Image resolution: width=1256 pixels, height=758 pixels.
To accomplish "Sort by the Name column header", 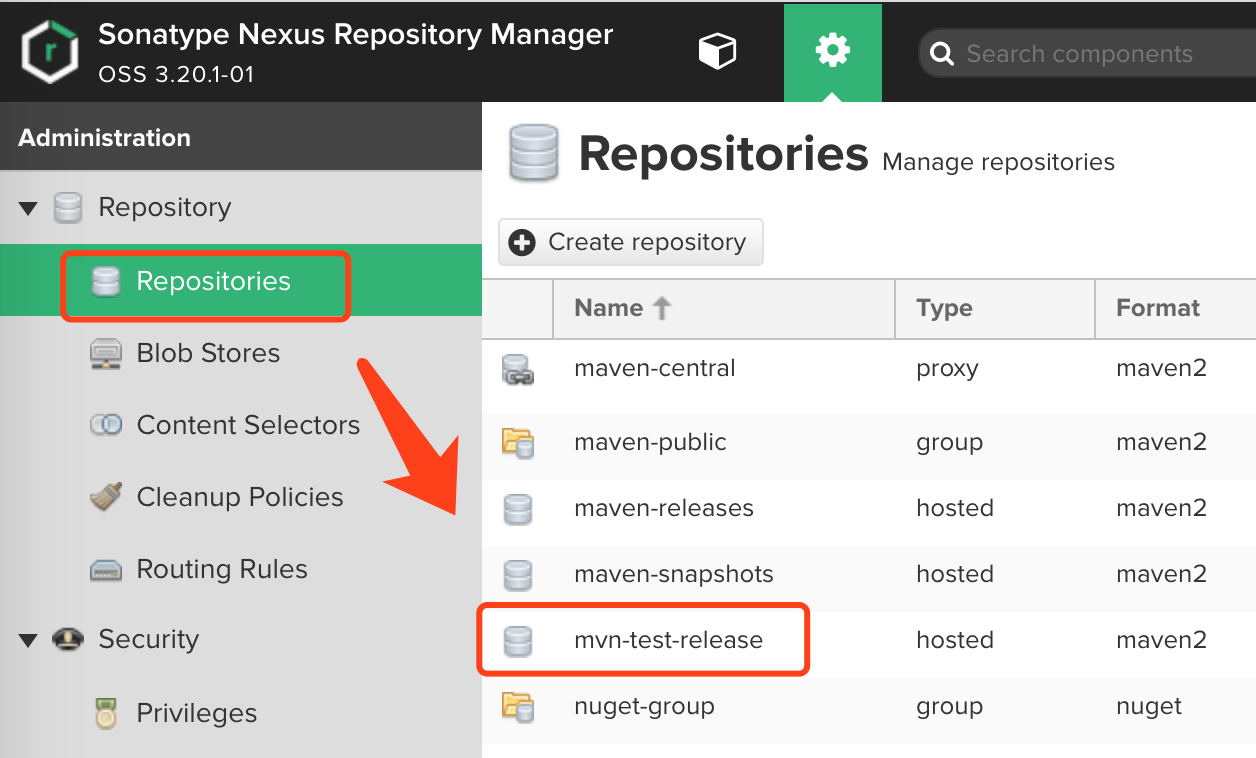I will click(723, 308).
